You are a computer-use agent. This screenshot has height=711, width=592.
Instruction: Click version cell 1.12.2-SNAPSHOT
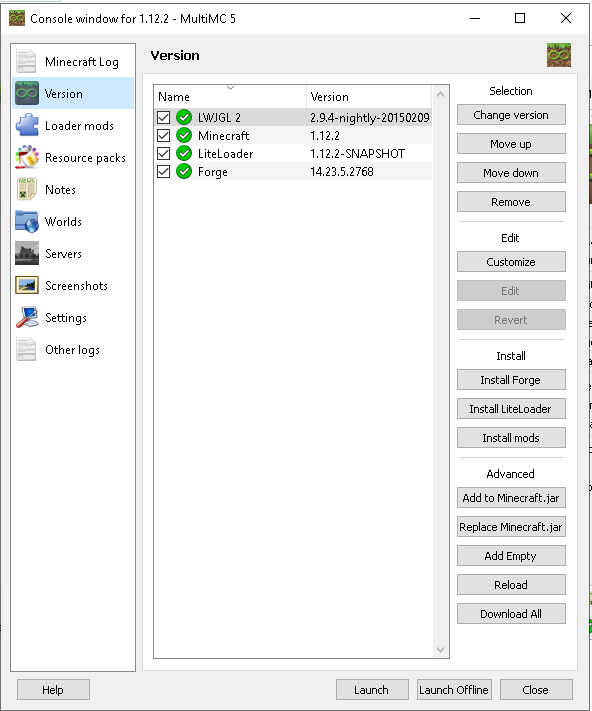tap(357, 154)
